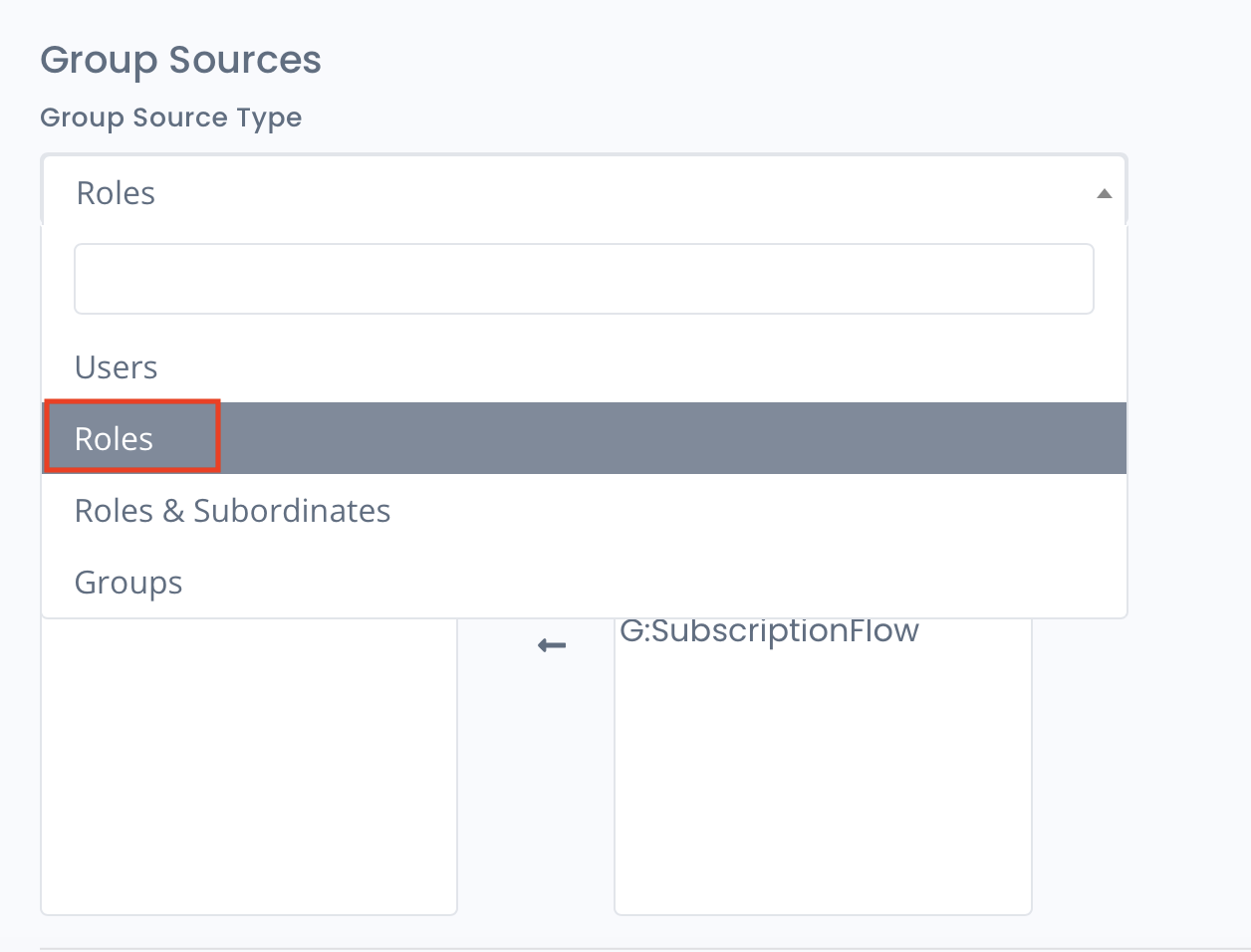Collapse the Group Source Type dropdown arrow

1104,193
